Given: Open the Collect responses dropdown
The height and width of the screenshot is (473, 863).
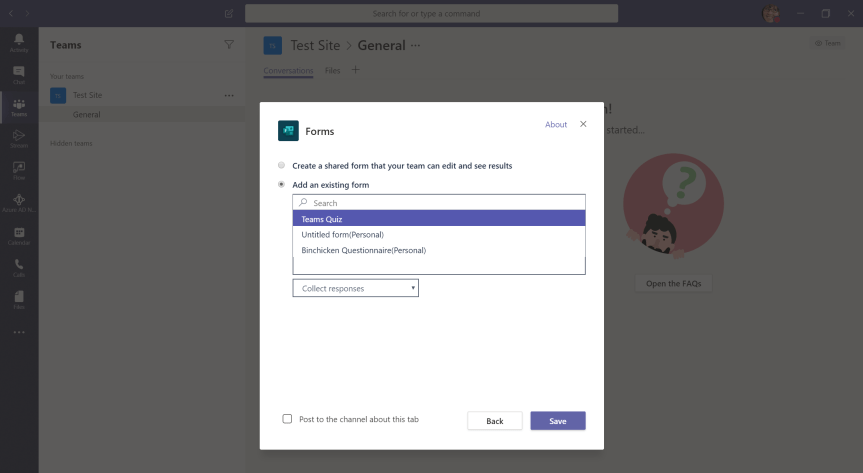Looking at the screenshot, I should (355, 288).
